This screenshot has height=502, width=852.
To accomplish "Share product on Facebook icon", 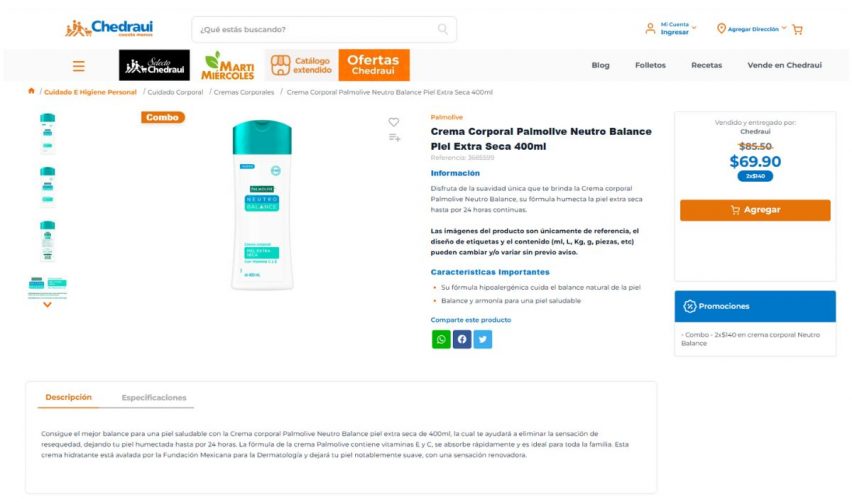I will (462, 339).
